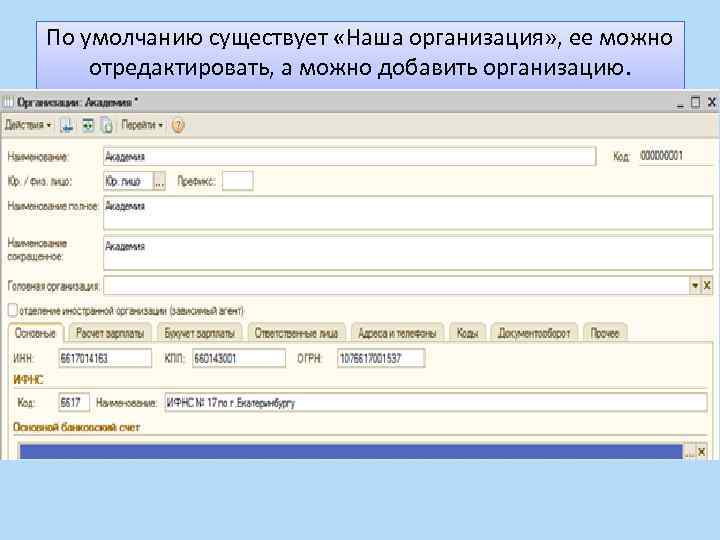Open help via the question mark icon
Image resolution: width=720 pixels, height=540 pixels.
178,125
